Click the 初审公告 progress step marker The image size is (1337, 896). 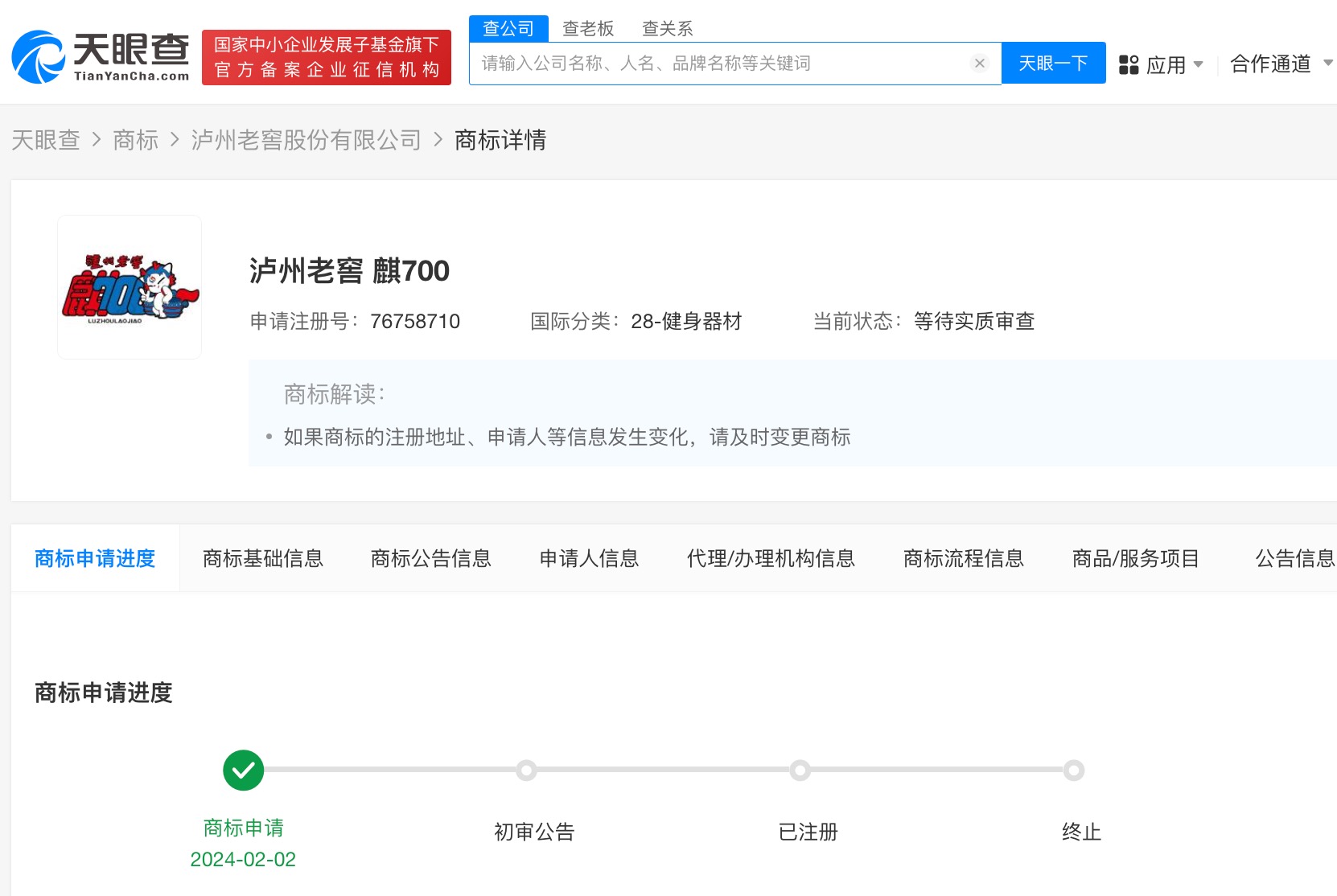(526, 771)
